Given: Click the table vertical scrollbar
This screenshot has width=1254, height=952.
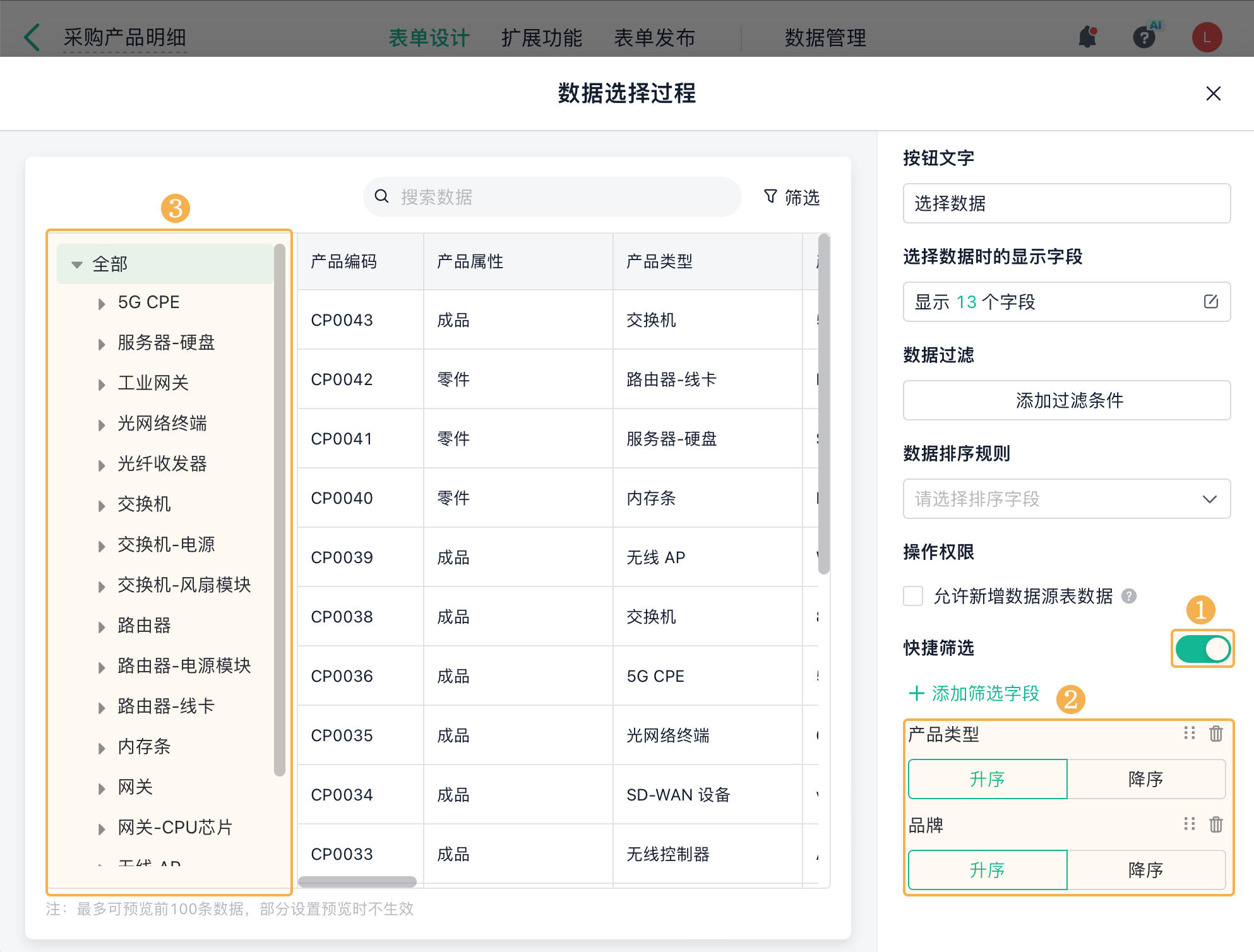Looking at the screenshot, I should [x=824, y=404].
